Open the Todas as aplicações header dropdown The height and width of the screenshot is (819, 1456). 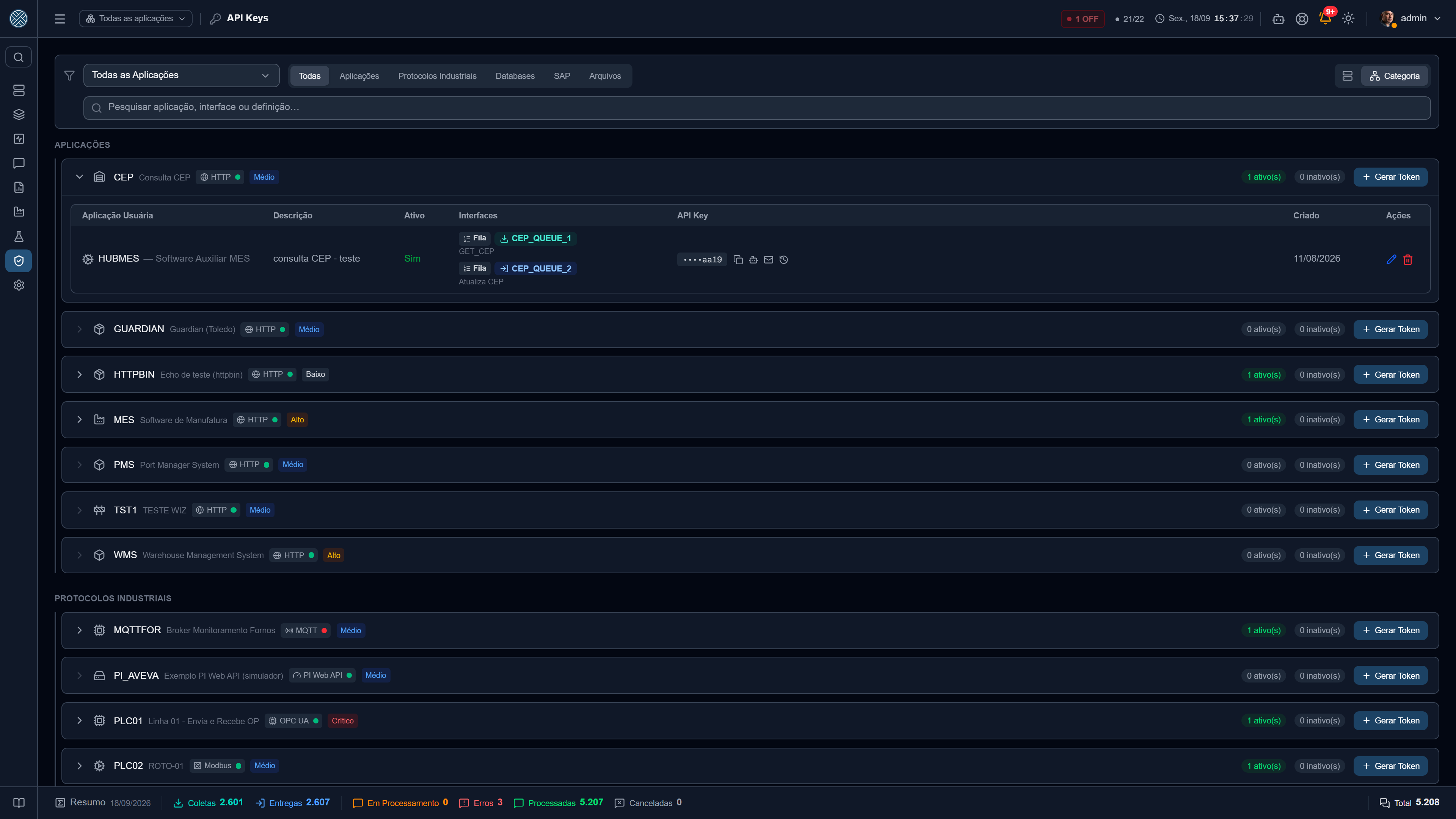click(x=136, y=19)
